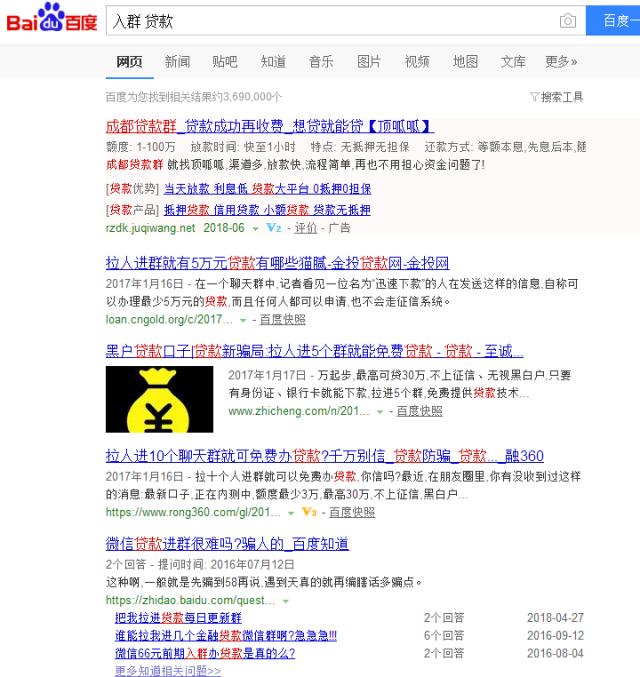Click 当天放款 利息低 贷款大平台 link
Screen dimensions: 640x677
point(267,189)
